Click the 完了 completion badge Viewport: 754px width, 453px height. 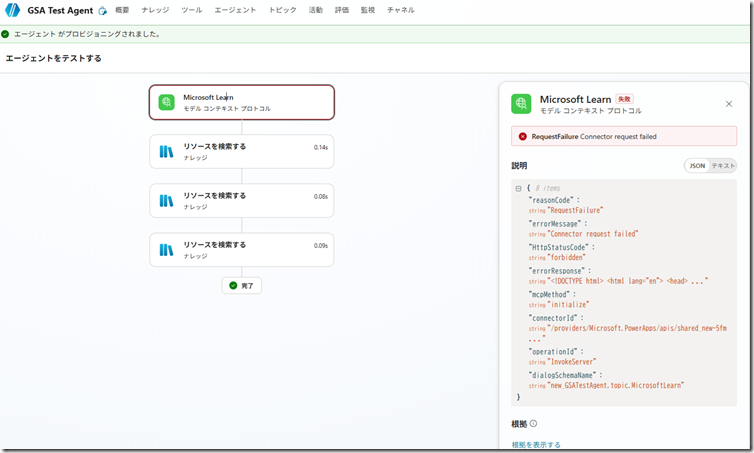pyautogui.click(x=241, y=286)
